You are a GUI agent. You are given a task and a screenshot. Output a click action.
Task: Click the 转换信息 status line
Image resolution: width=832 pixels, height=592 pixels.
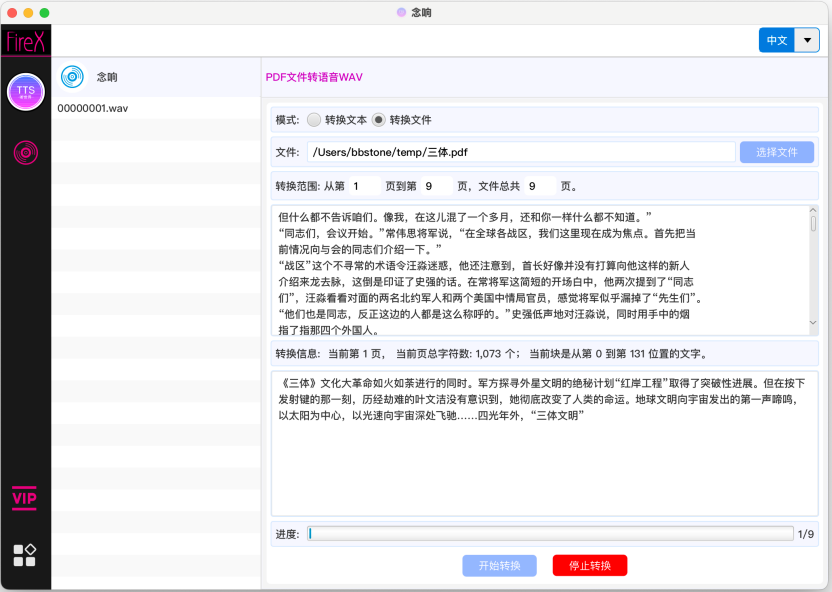[544, 354]
